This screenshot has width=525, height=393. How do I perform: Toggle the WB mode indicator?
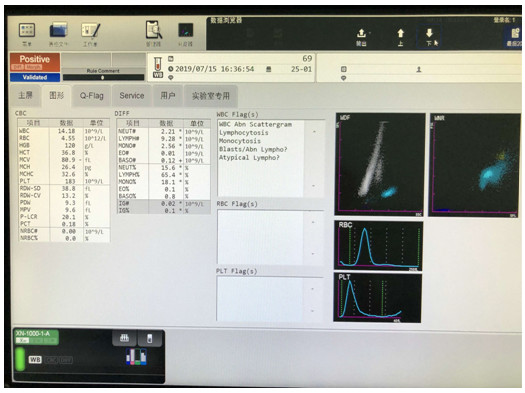tap(35, 360)
